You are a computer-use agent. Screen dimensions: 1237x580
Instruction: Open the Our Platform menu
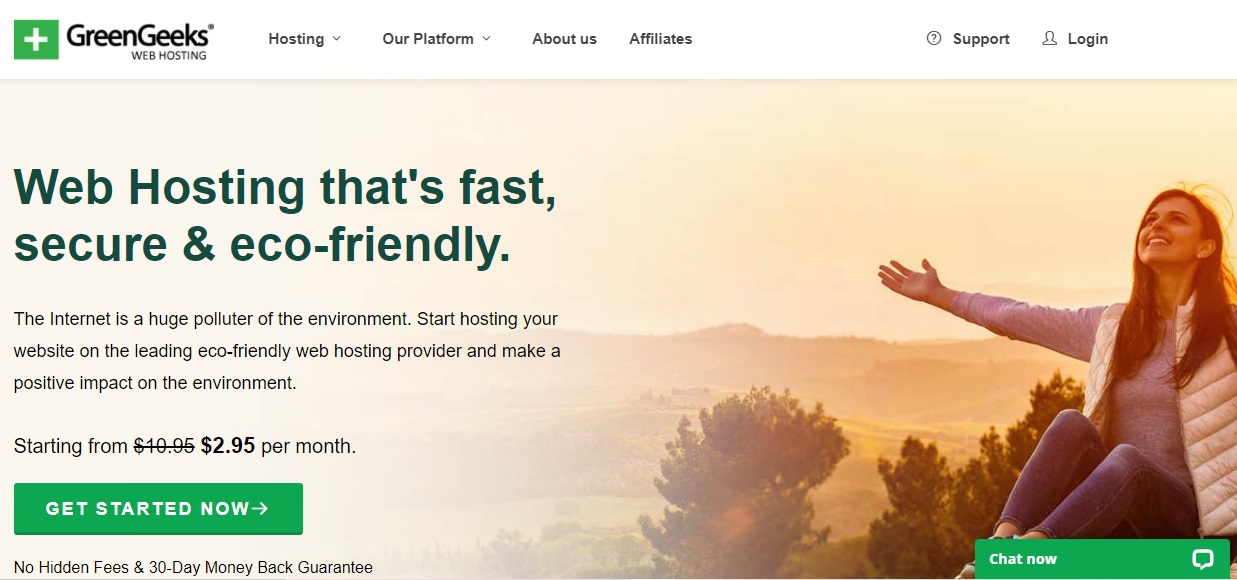tap(428, 39)
